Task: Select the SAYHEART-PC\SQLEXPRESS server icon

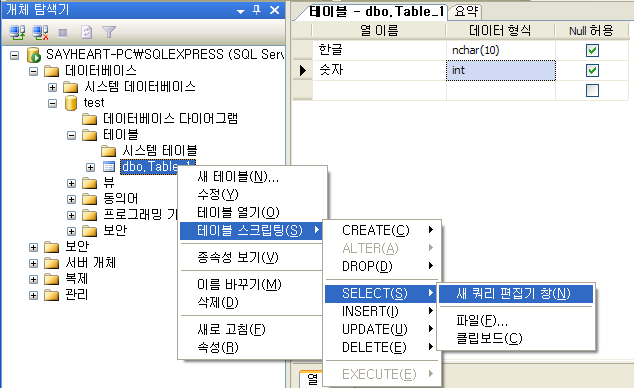Action: (x=34, y=55)
